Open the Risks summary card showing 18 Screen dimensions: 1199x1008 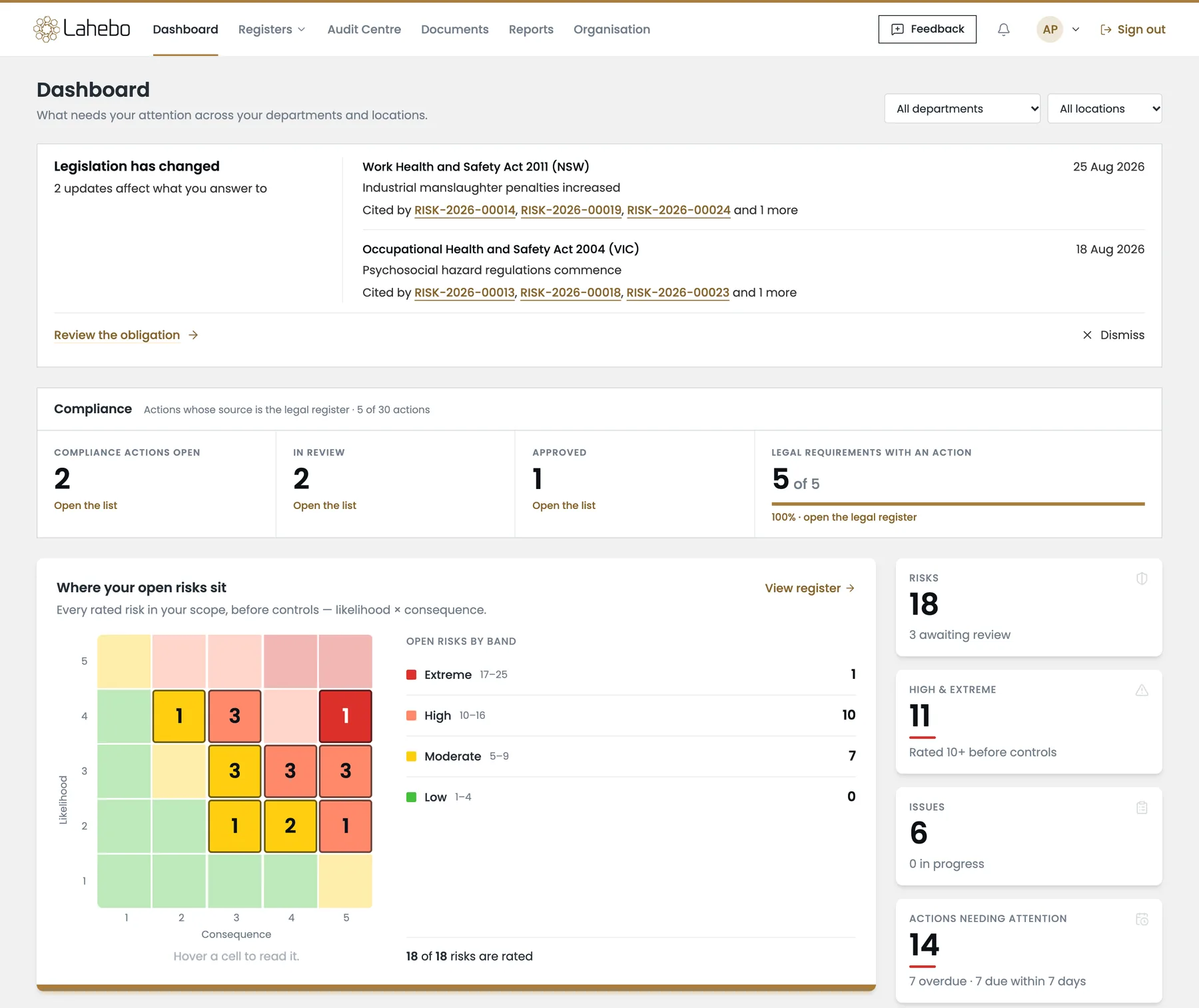[1028, 607]
